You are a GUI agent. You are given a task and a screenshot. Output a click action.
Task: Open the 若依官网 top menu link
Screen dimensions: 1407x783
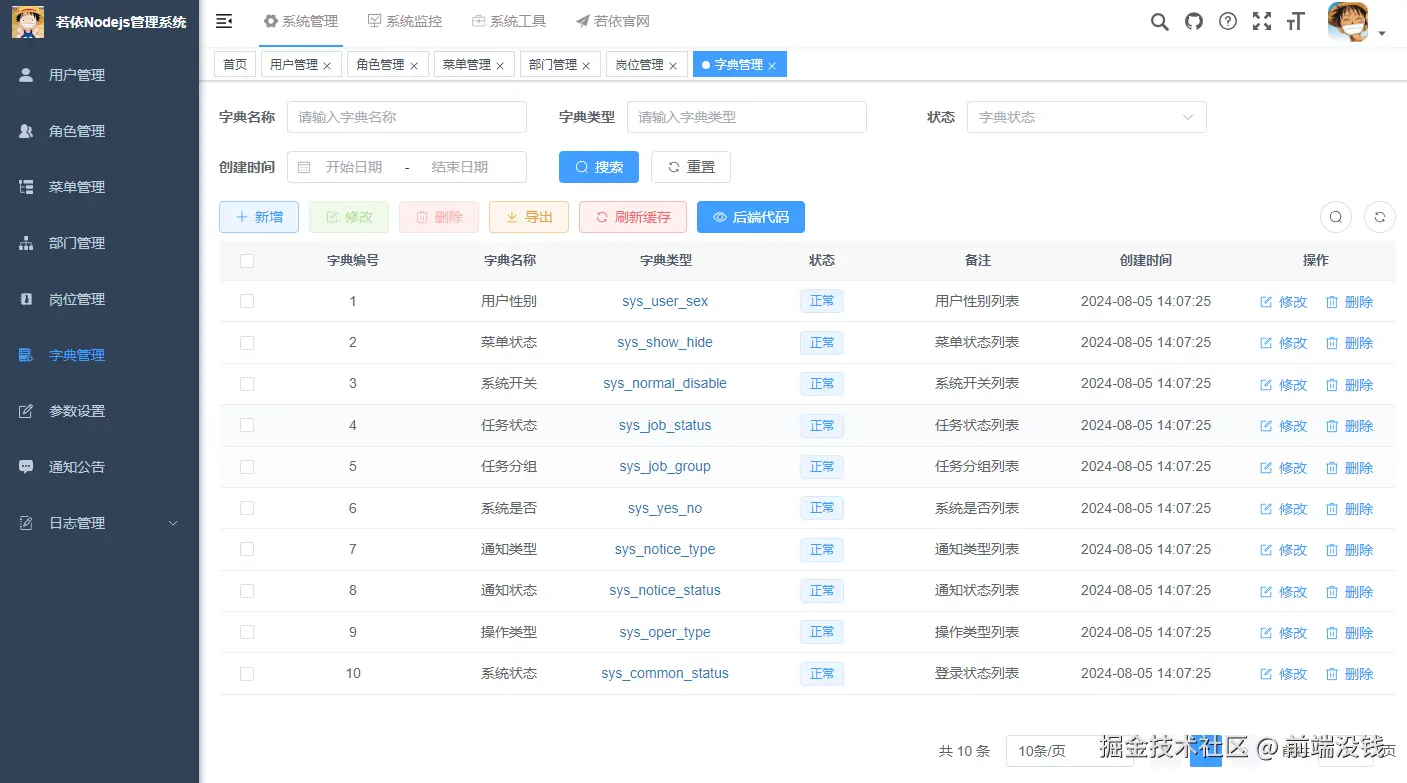point(613,22)
